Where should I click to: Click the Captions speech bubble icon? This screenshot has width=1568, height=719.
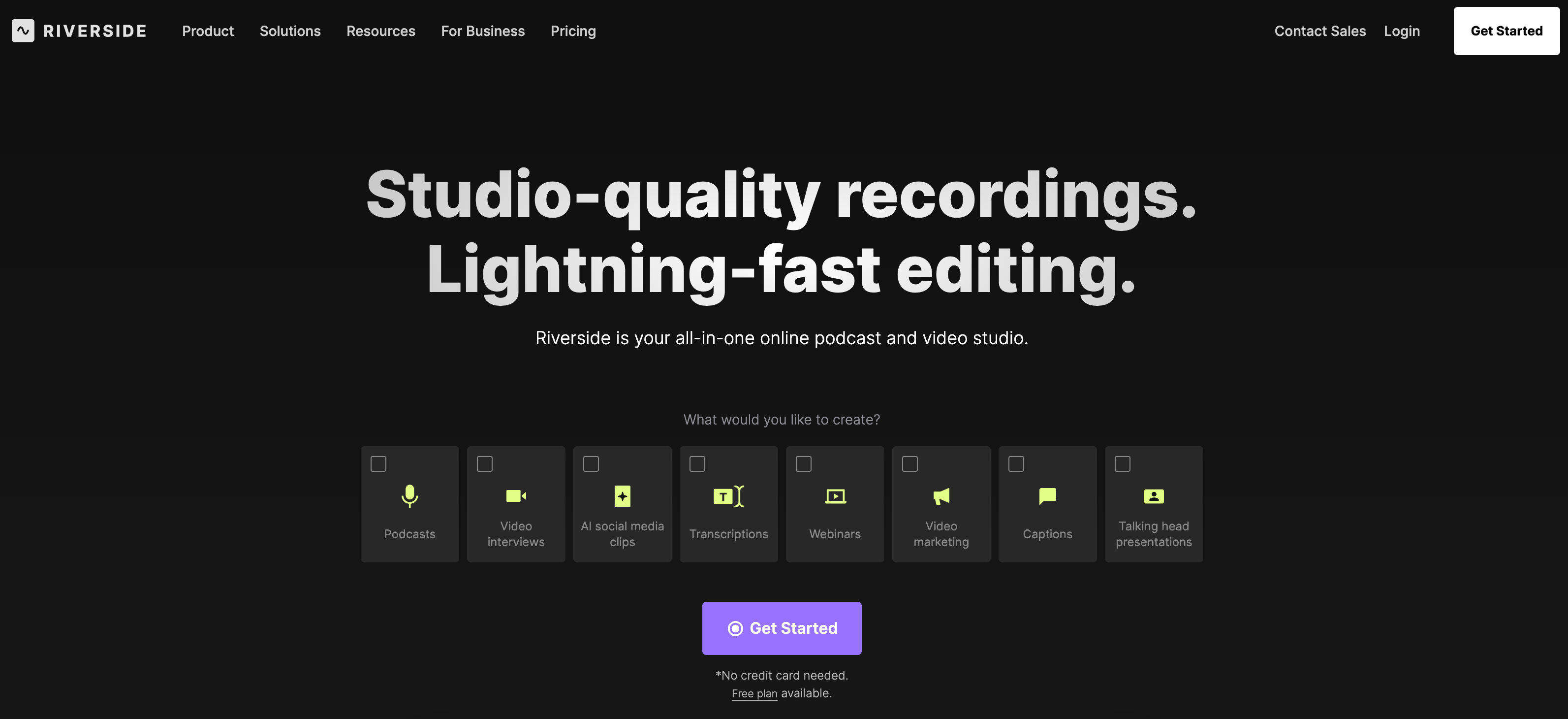point(1048,496)
